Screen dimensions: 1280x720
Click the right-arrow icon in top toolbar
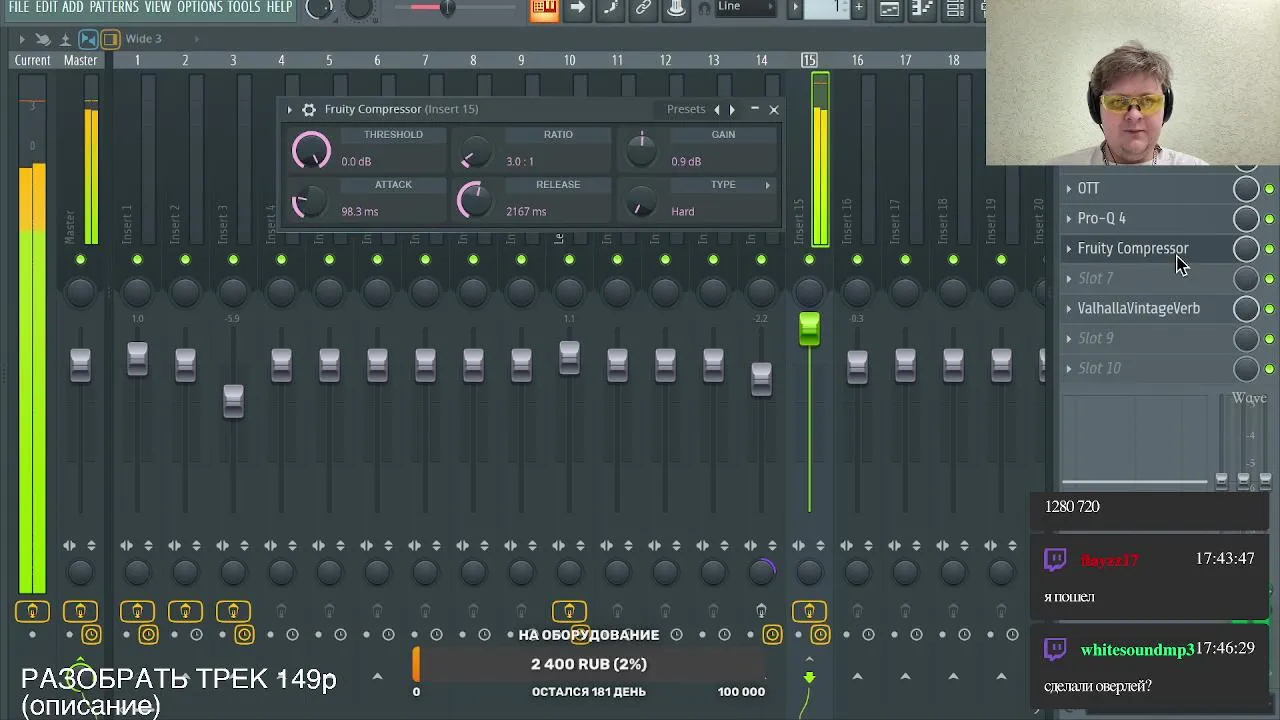click(578, 8)
